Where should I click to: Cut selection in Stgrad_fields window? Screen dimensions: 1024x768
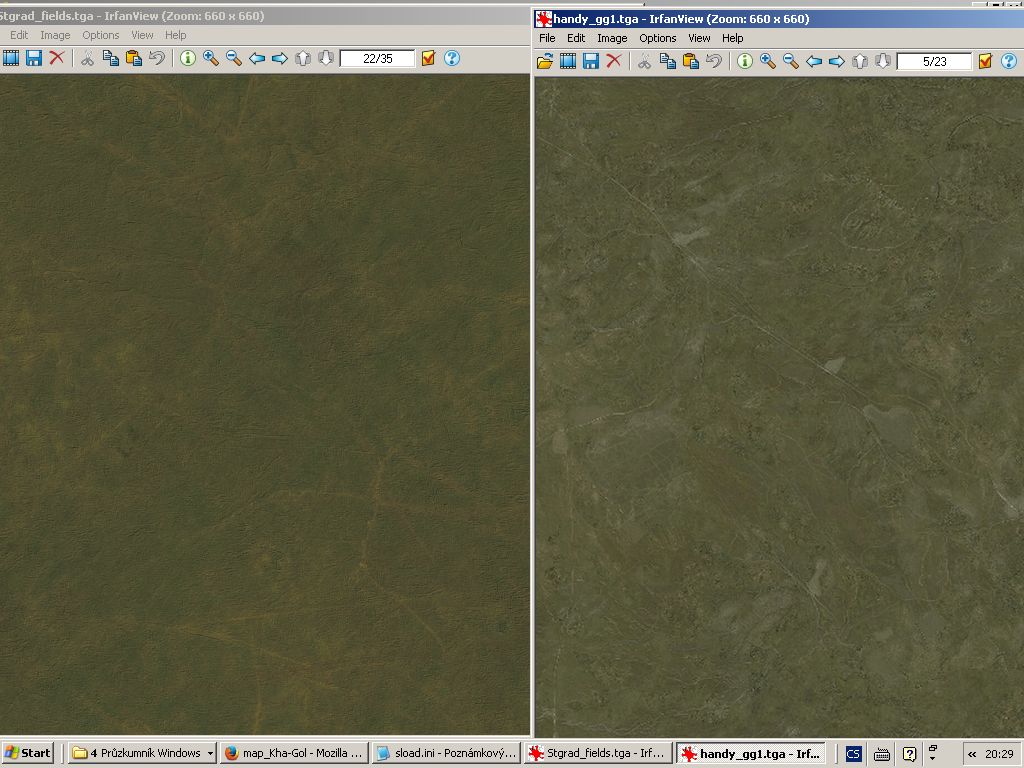click(x=87, y=58)
